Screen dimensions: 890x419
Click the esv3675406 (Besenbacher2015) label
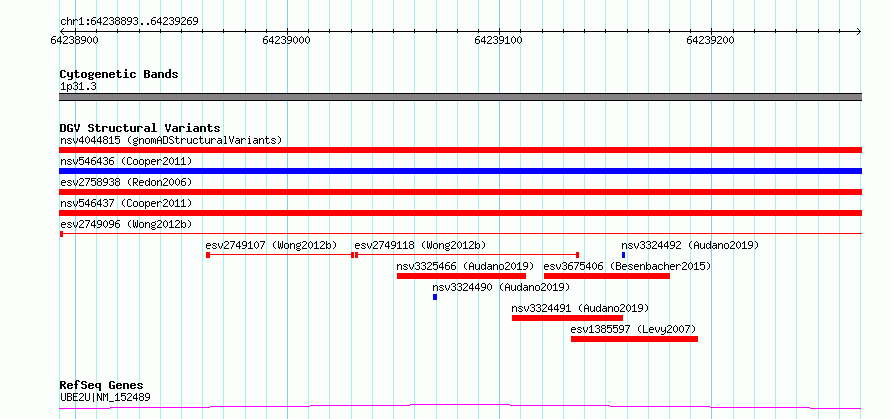[x=627, y=266]
